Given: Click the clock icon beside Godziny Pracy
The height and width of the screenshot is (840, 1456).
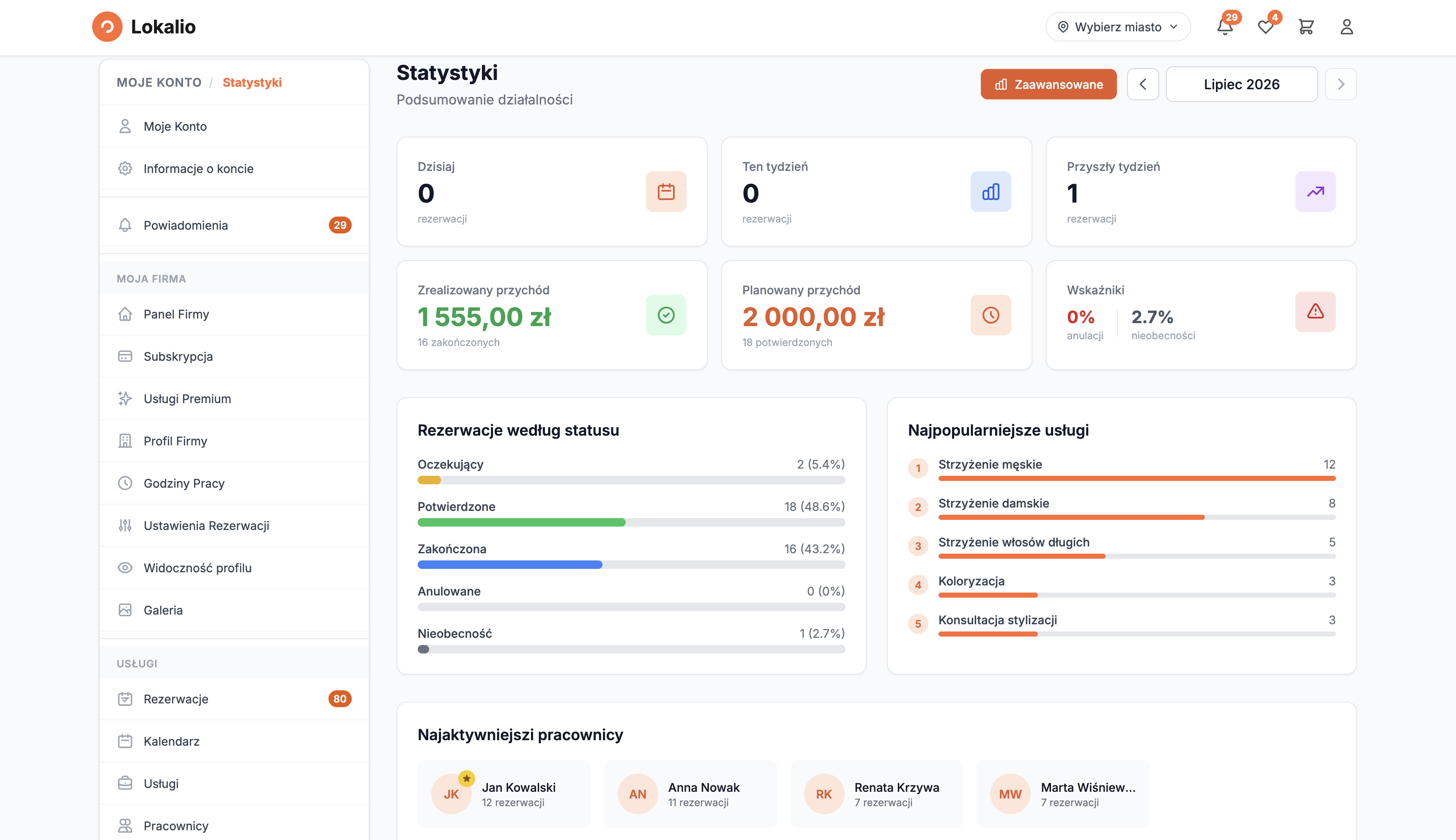Looking at the screenshot, I should [x=125, y=483].
